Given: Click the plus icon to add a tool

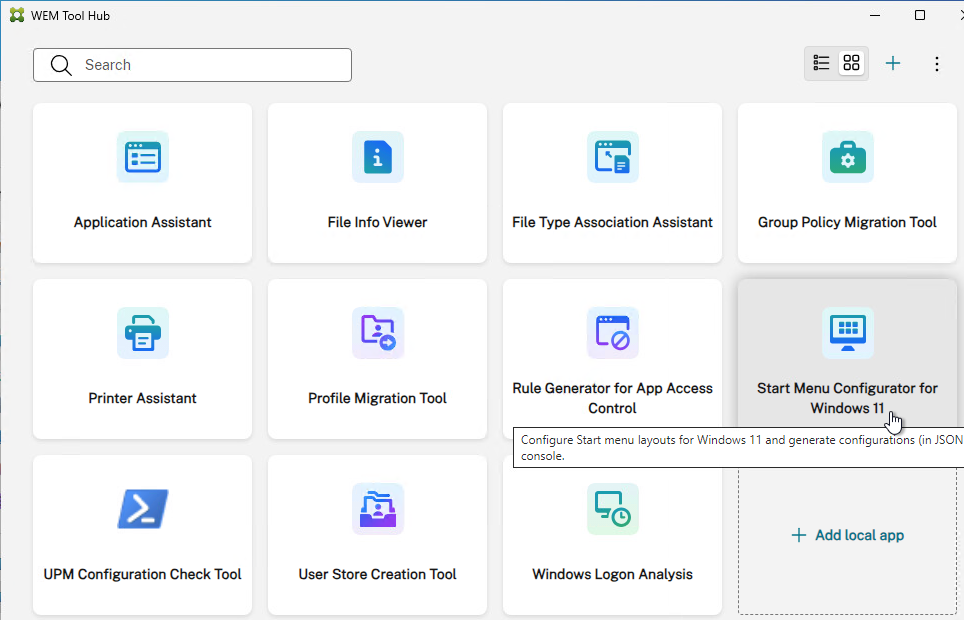Looking at the screenshot, I should 893,63.
